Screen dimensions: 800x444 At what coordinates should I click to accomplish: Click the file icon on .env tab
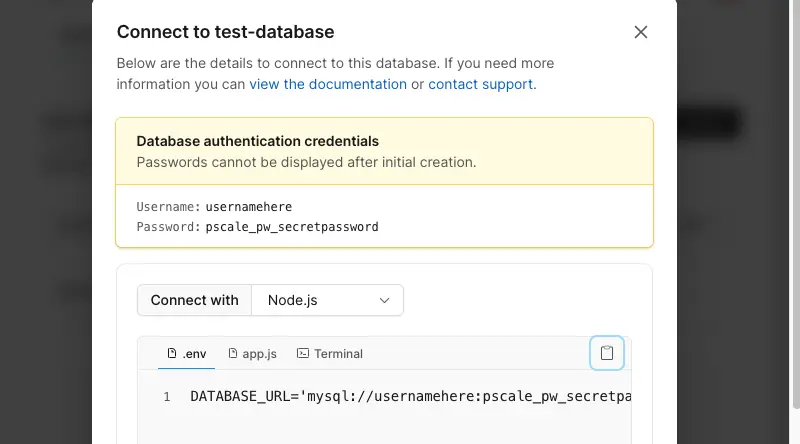pos(172,354)
